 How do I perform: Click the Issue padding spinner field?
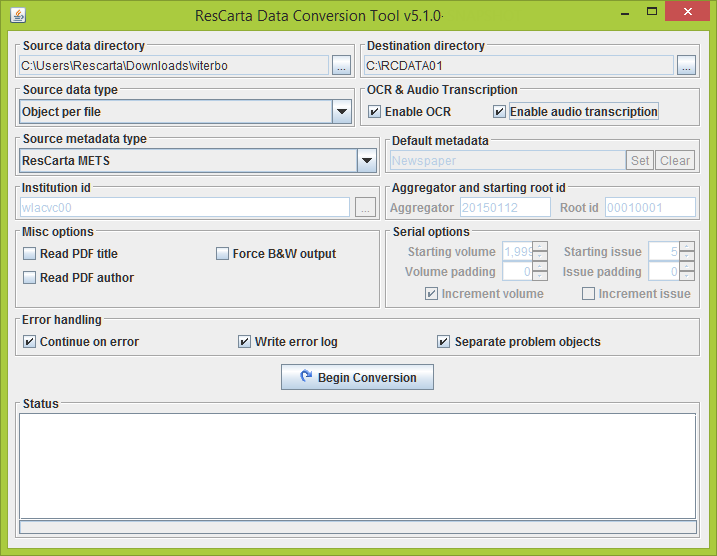point(664,272)
